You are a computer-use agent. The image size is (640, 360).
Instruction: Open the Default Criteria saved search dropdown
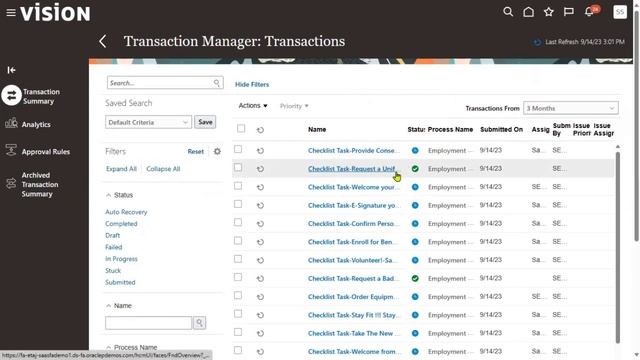(148, 122)
